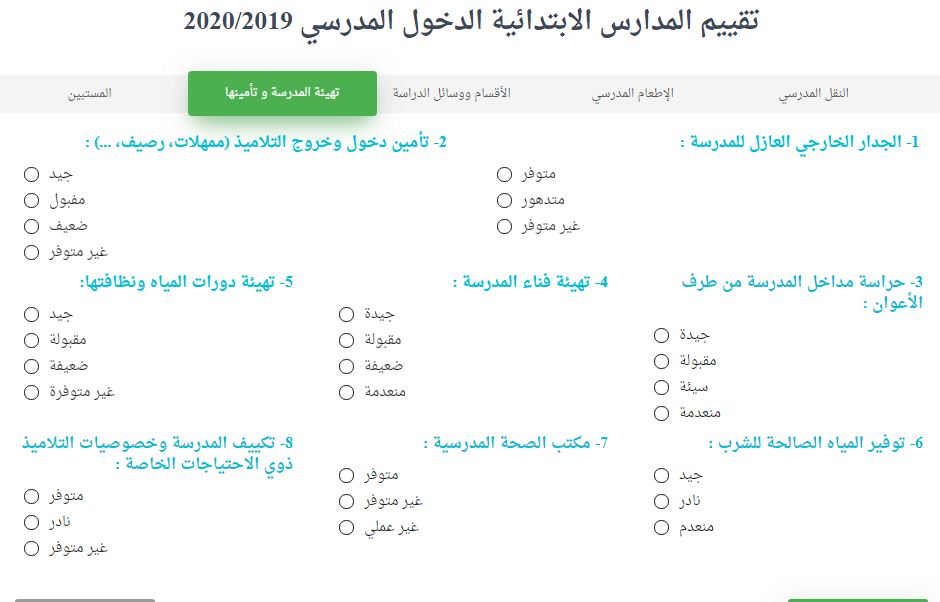Screen dimensions: 940x602
Task: Choose متوفر for question 1 الجدار الخارجي
Action: pos(505,175)
